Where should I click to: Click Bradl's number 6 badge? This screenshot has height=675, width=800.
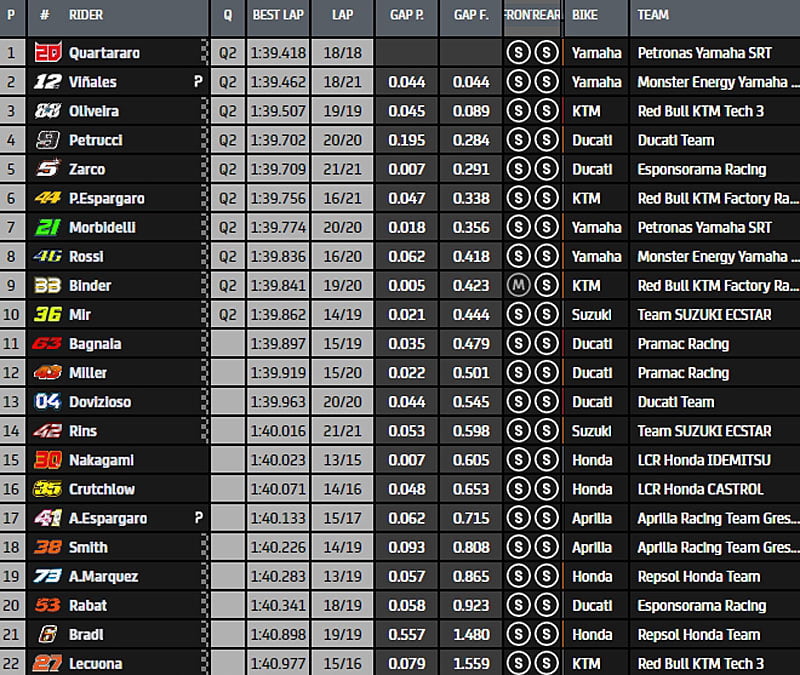48,634
